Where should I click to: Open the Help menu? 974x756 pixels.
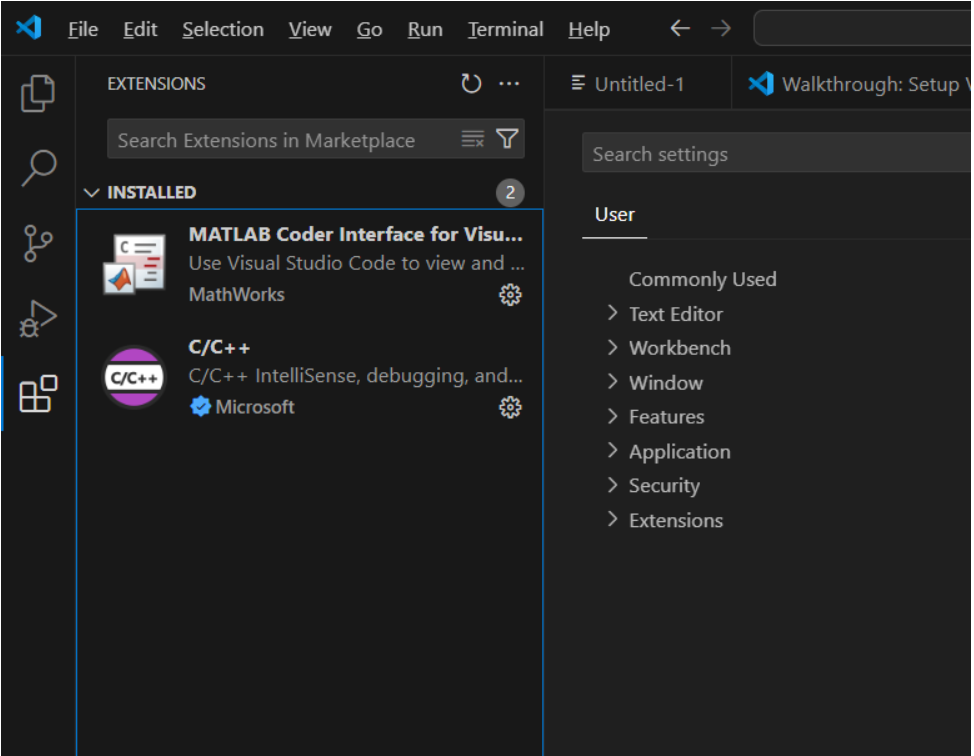point(589,29)
